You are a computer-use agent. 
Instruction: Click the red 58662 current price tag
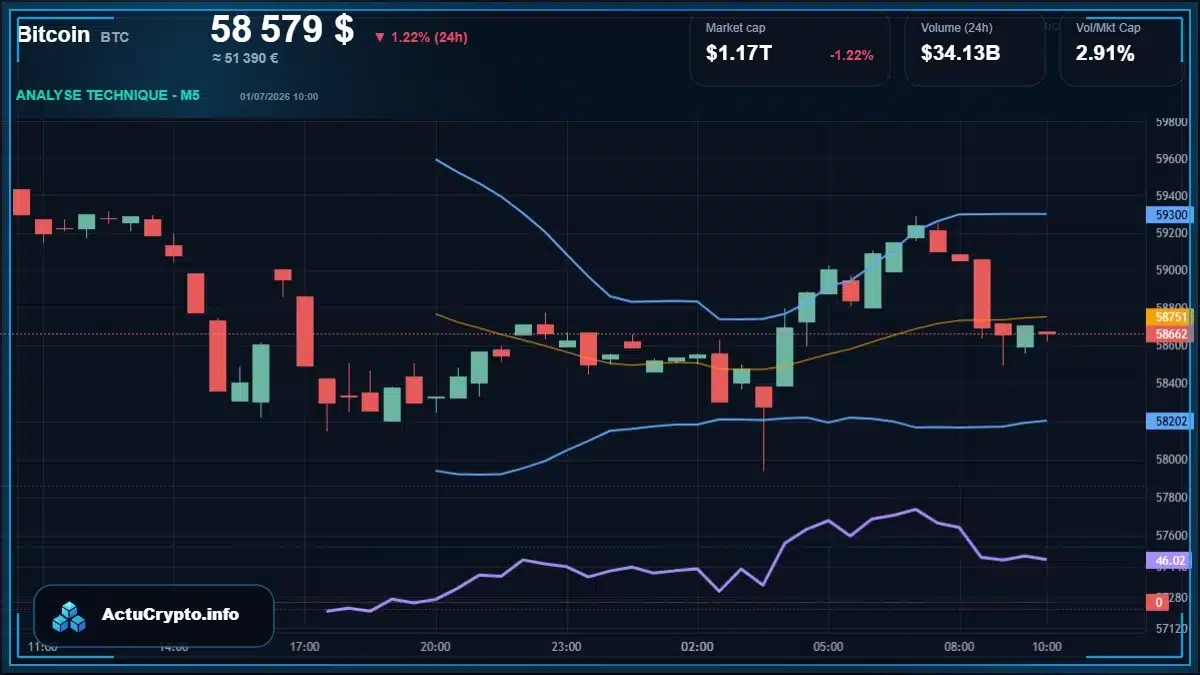click(x=1172, y=334)
